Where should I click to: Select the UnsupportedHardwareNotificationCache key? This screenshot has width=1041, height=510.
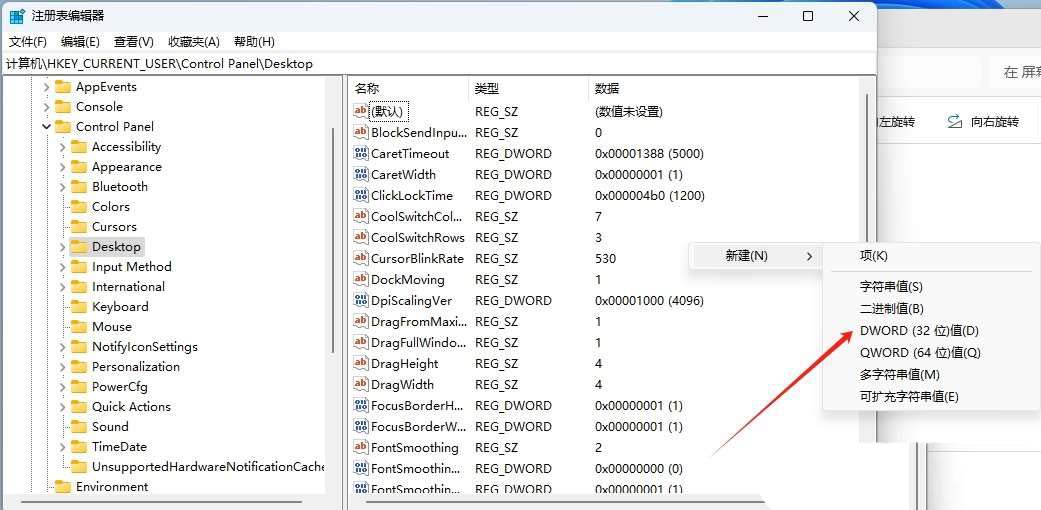coord(208,466)
